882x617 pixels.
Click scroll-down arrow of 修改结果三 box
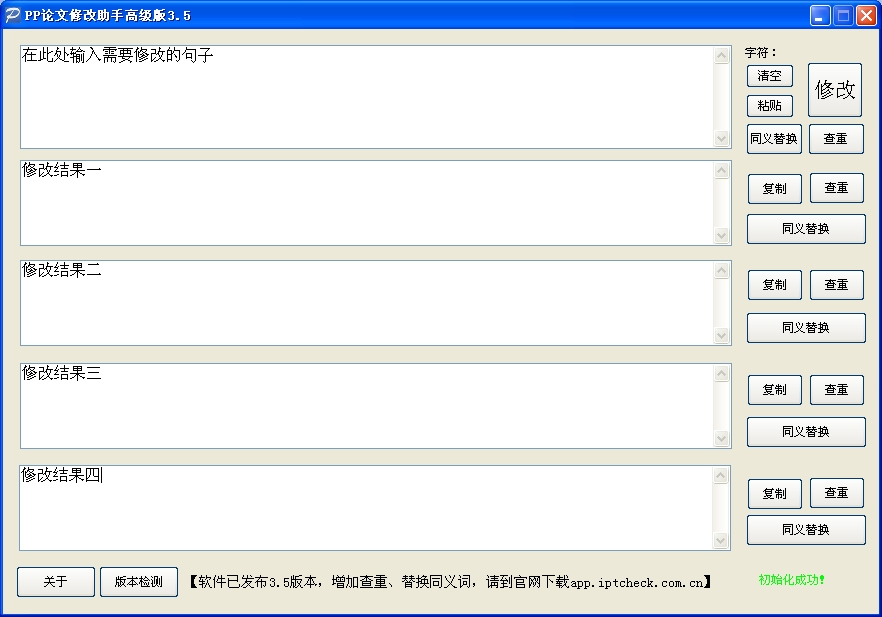click(721, 439)
